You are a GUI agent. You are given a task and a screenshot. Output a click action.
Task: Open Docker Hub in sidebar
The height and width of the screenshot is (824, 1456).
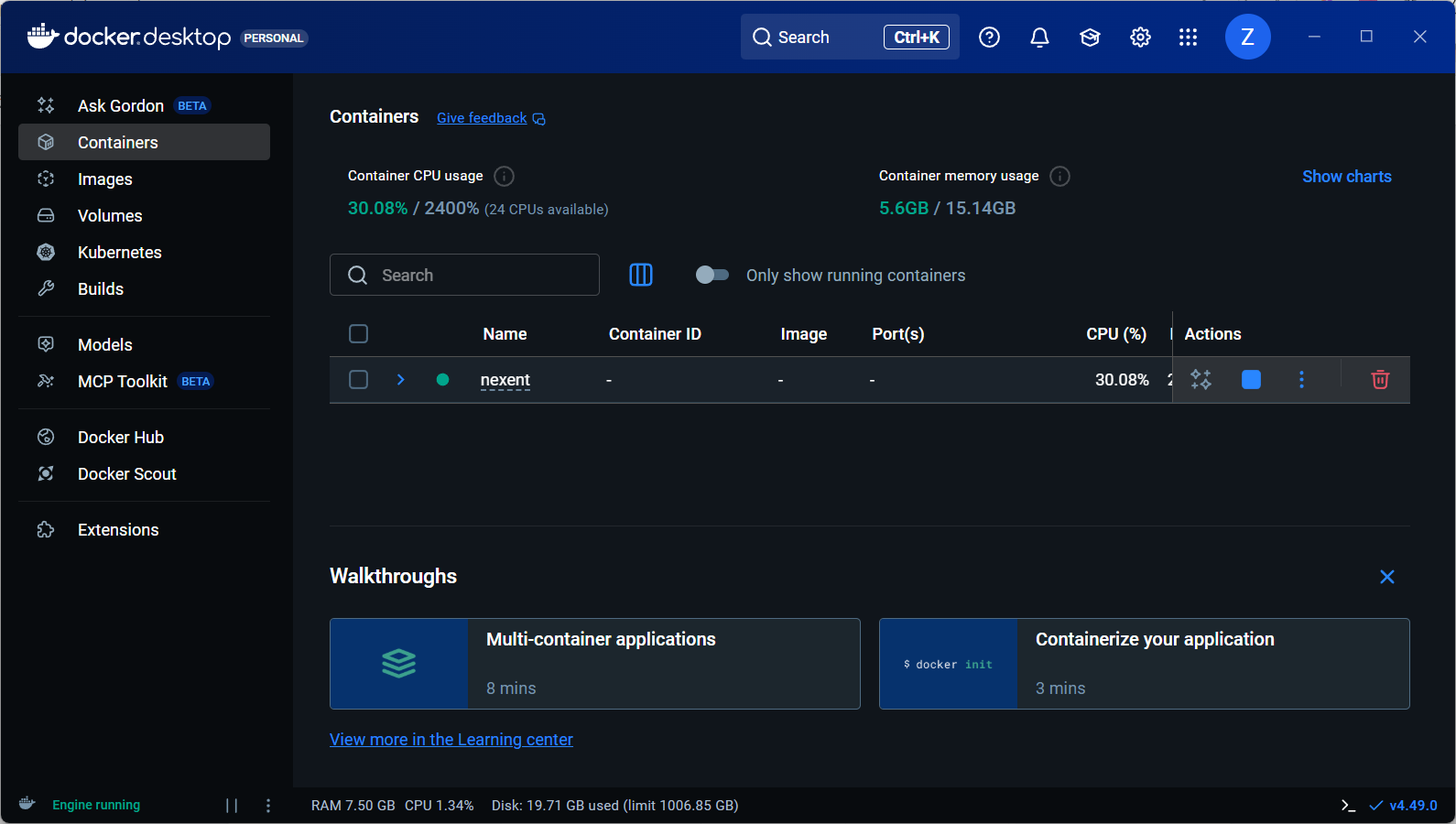pyautogui.click(x=144, y=437)
